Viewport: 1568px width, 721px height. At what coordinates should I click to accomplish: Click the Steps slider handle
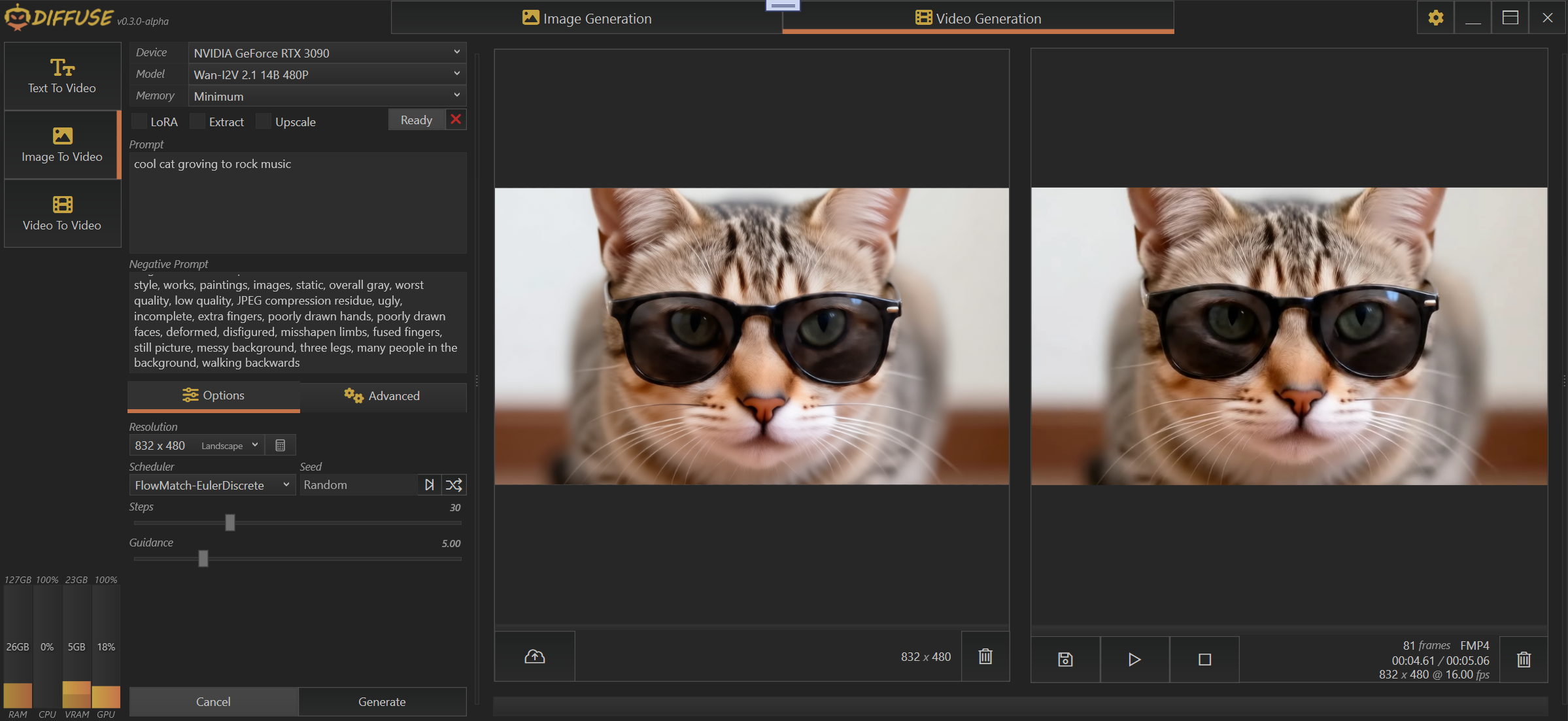click(x=230, y=523)
